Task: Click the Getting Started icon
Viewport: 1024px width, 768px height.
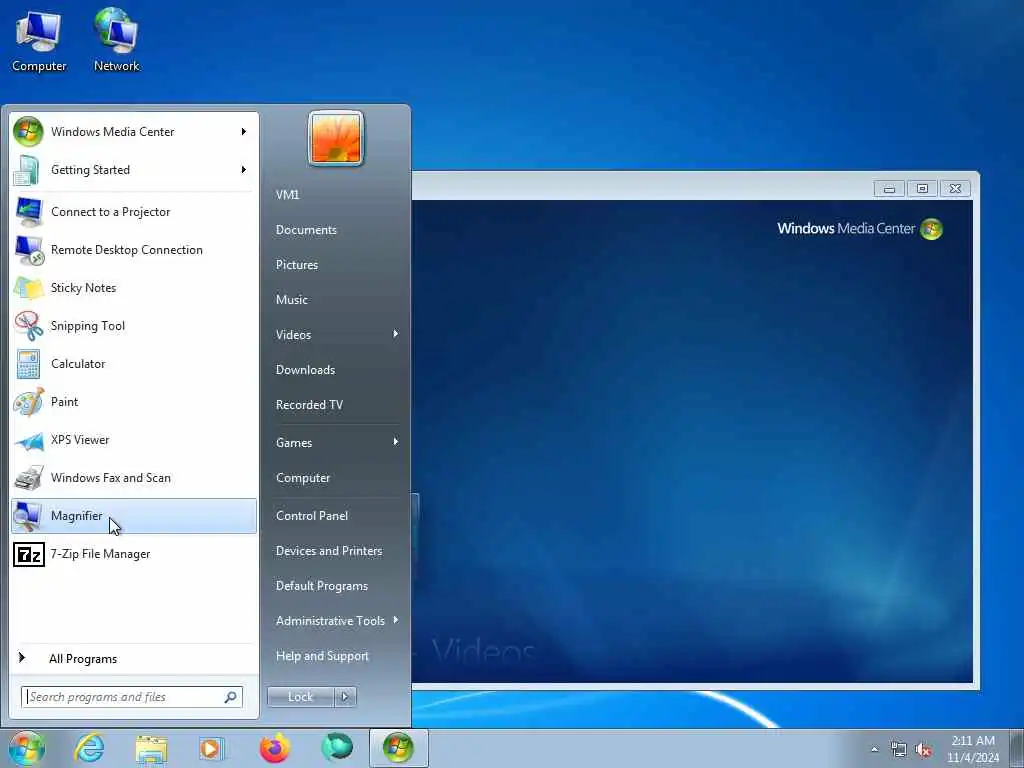Action: pos(28,170)
